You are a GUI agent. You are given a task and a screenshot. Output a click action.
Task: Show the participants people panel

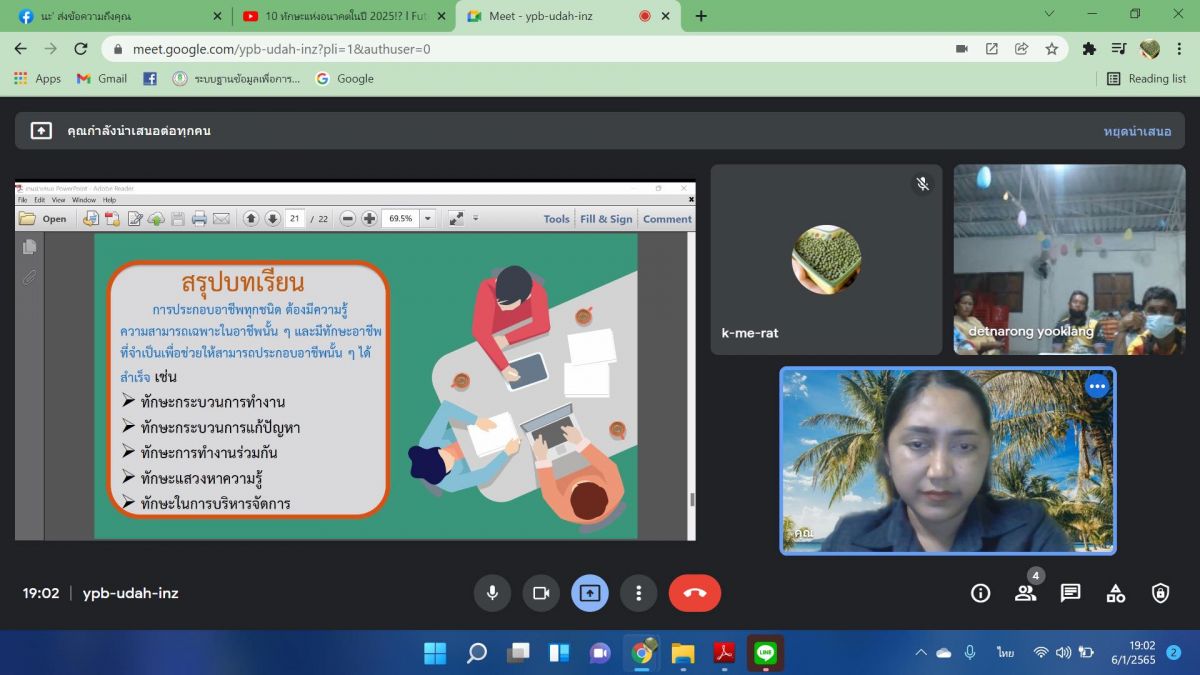pos(1025,593)
